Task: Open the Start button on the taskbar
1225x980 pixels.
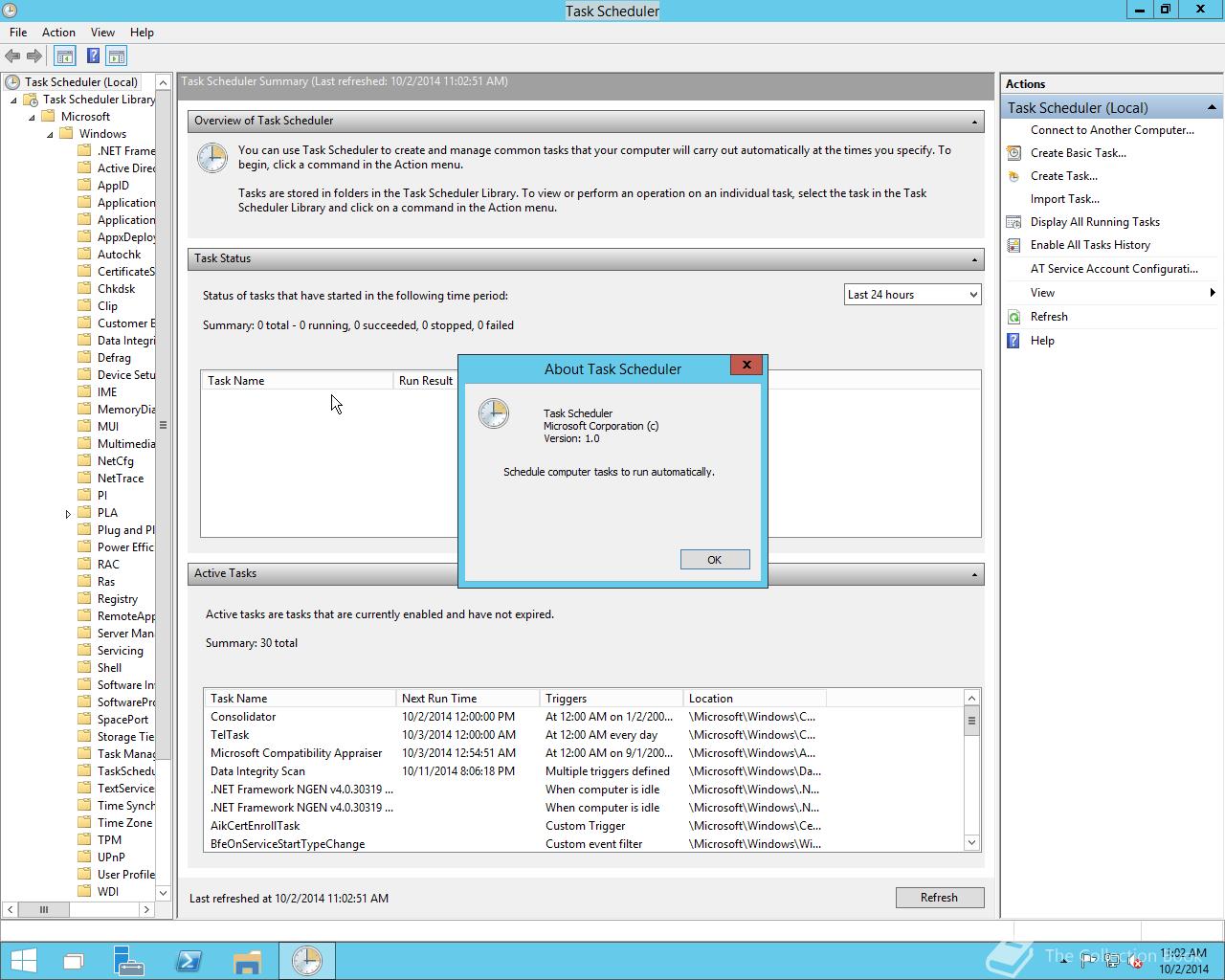Action: click(x=23, y=960)
